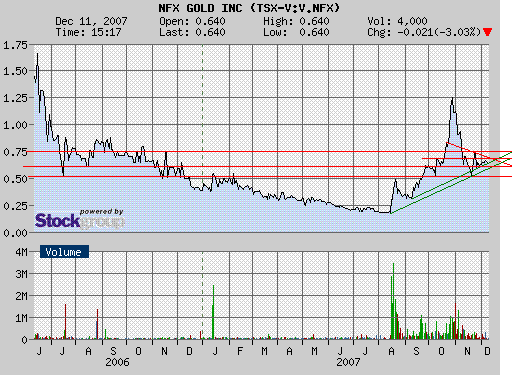Viewport: 512px width, 384px height.
Task: Click the blue Volume label box
Action: [64, 252]
